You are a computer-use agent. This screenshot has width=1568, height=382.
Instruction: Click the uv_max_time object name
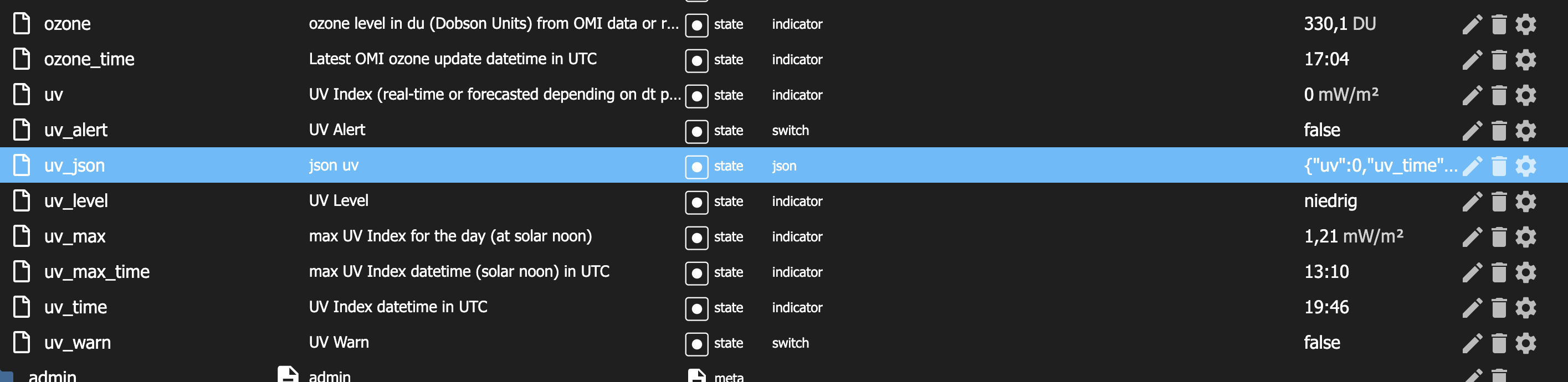(x=97, y=272)
